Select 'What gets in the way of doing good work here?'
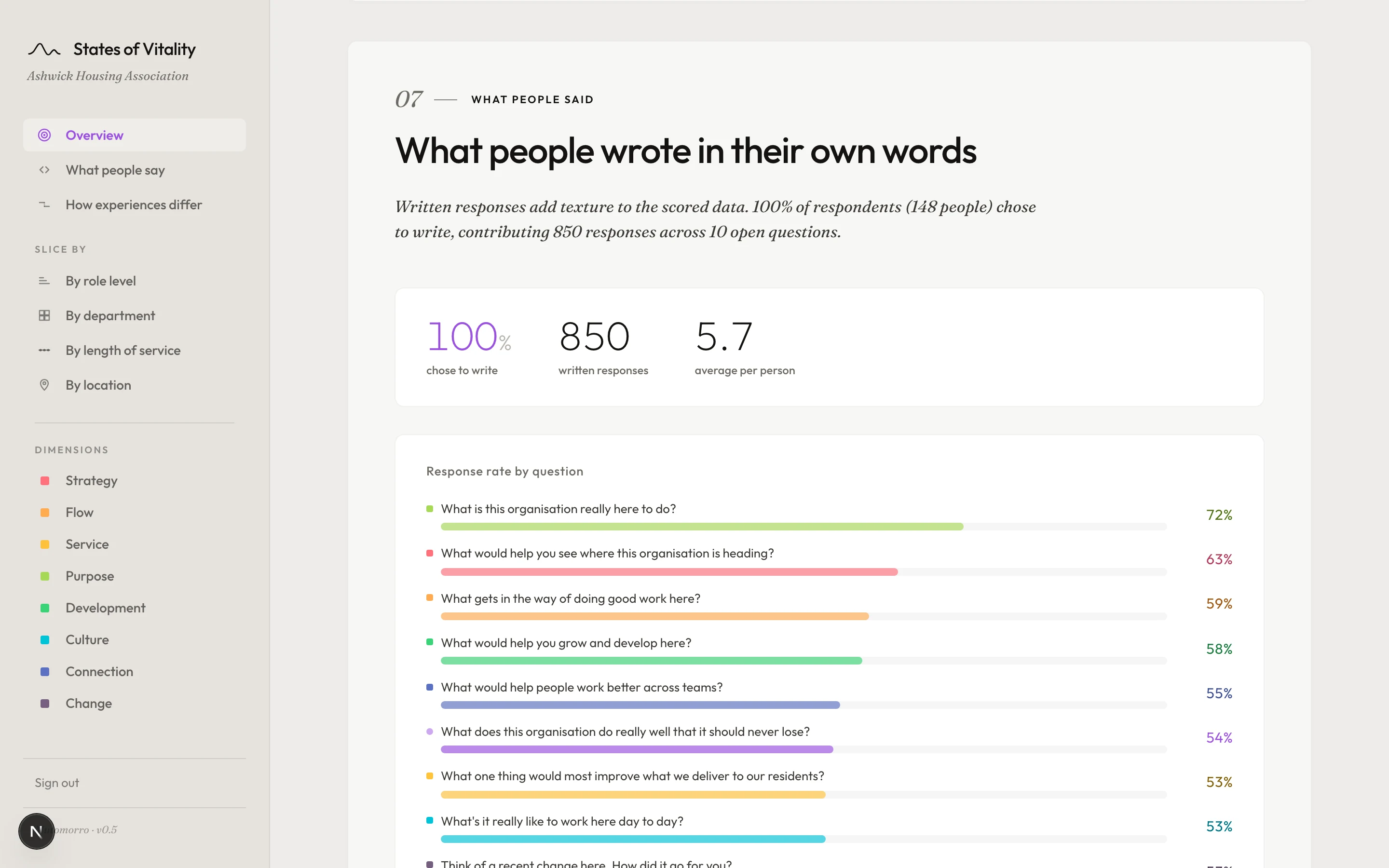The width and height of the screenshot is (1389, 868). pos(571,598)
